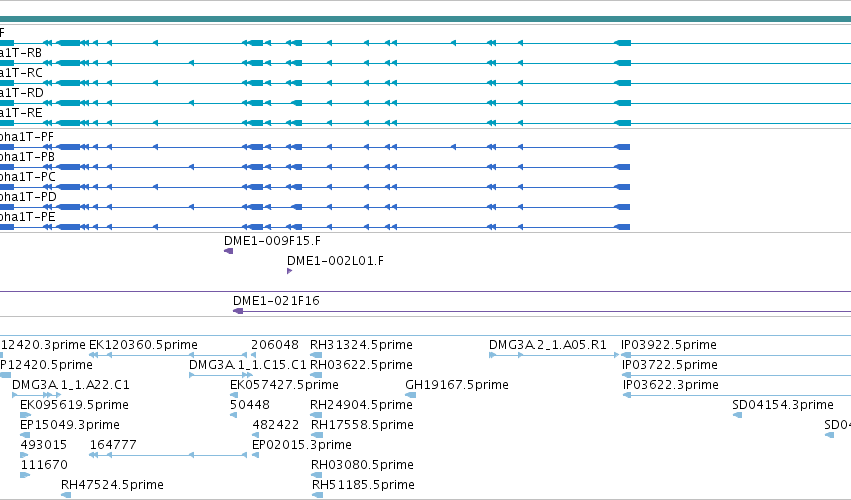The image size is (851, 500).
Task: Select the RH47524.5prime label
Action: (x=112, y=485)
